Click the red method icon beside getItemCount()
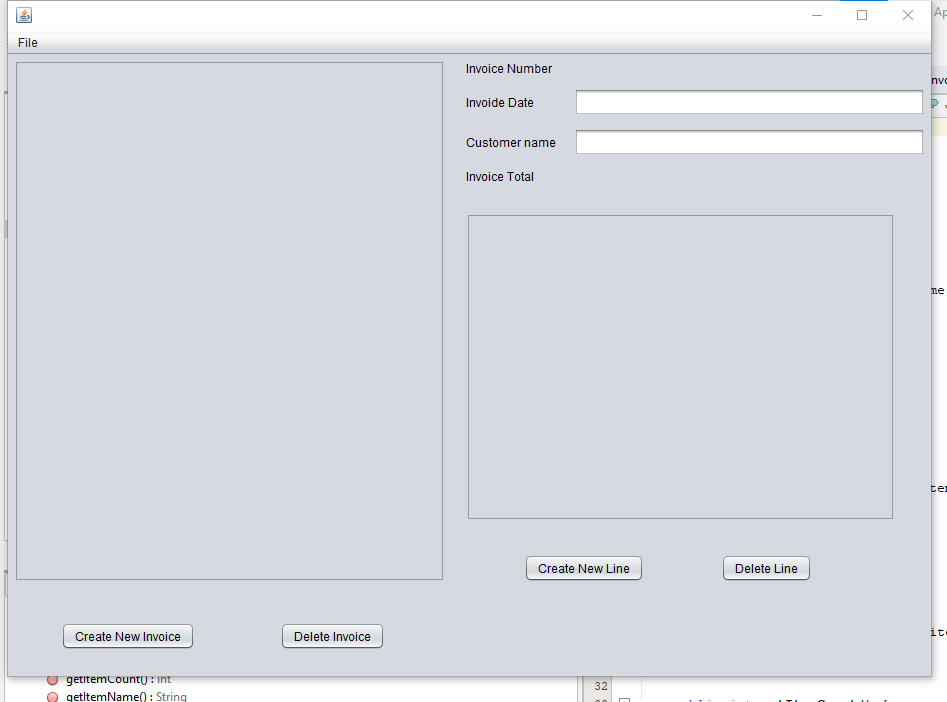 point(52,679)
